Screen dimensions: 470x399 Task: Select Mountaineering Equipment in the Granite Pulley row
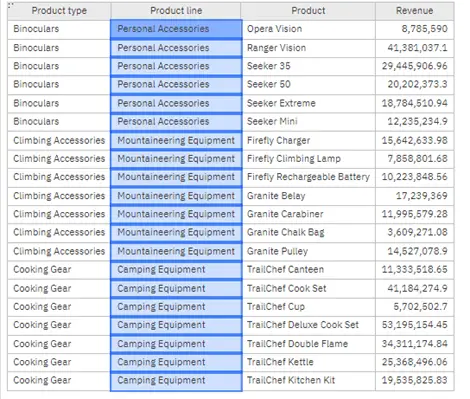pos(176,251)
